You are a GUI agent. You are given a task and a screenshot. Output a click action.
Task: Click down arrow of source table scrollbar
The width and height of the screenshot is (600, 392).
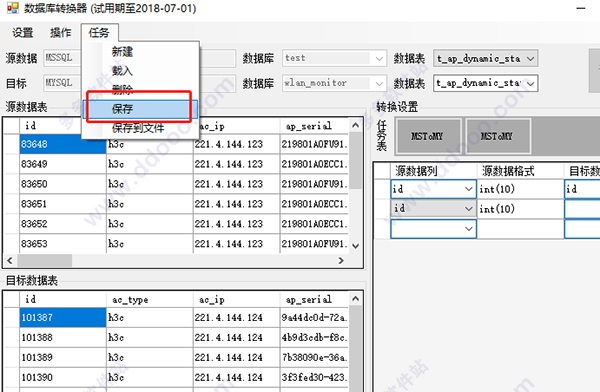click(x=355, y=246)
